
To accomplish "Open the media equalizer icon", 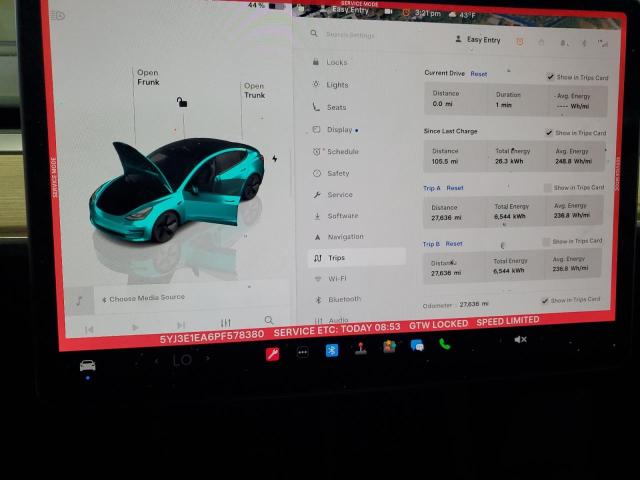I will [x=225, y=323].
